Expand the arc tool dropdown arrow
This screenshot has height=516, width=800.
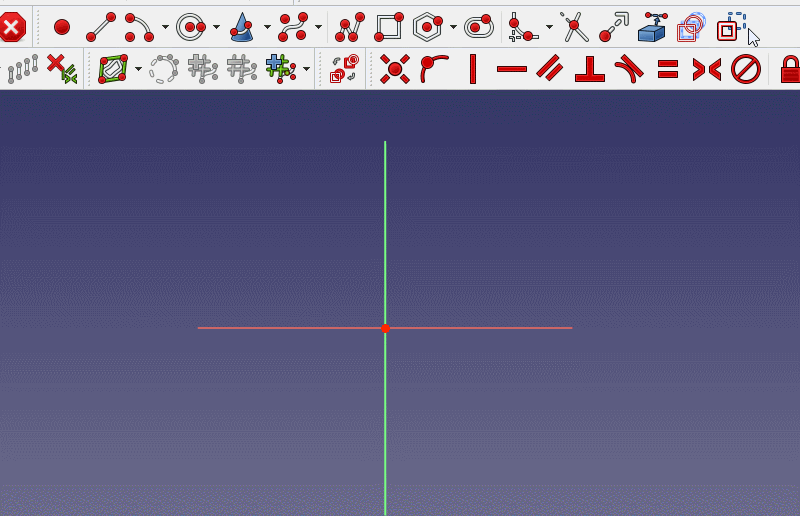click(165, 28)
